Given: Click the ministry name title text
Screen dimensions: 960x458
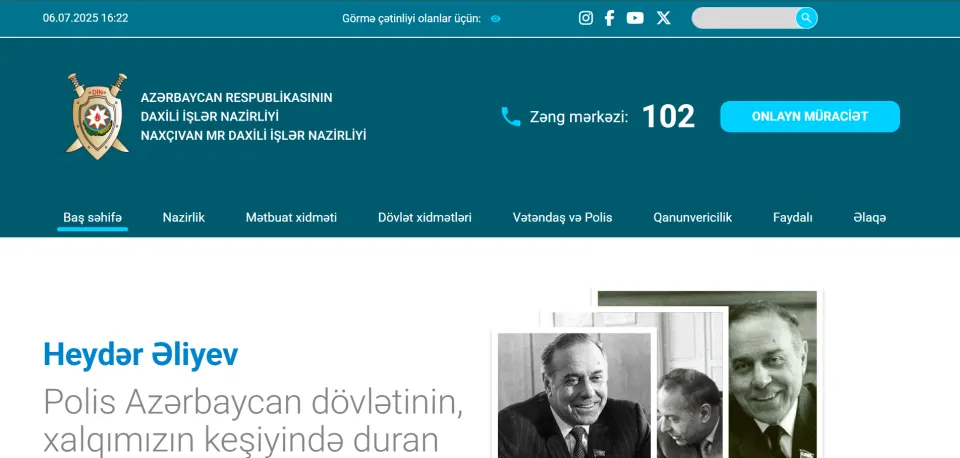Looking at the screenshot, I should pos(253,116).
